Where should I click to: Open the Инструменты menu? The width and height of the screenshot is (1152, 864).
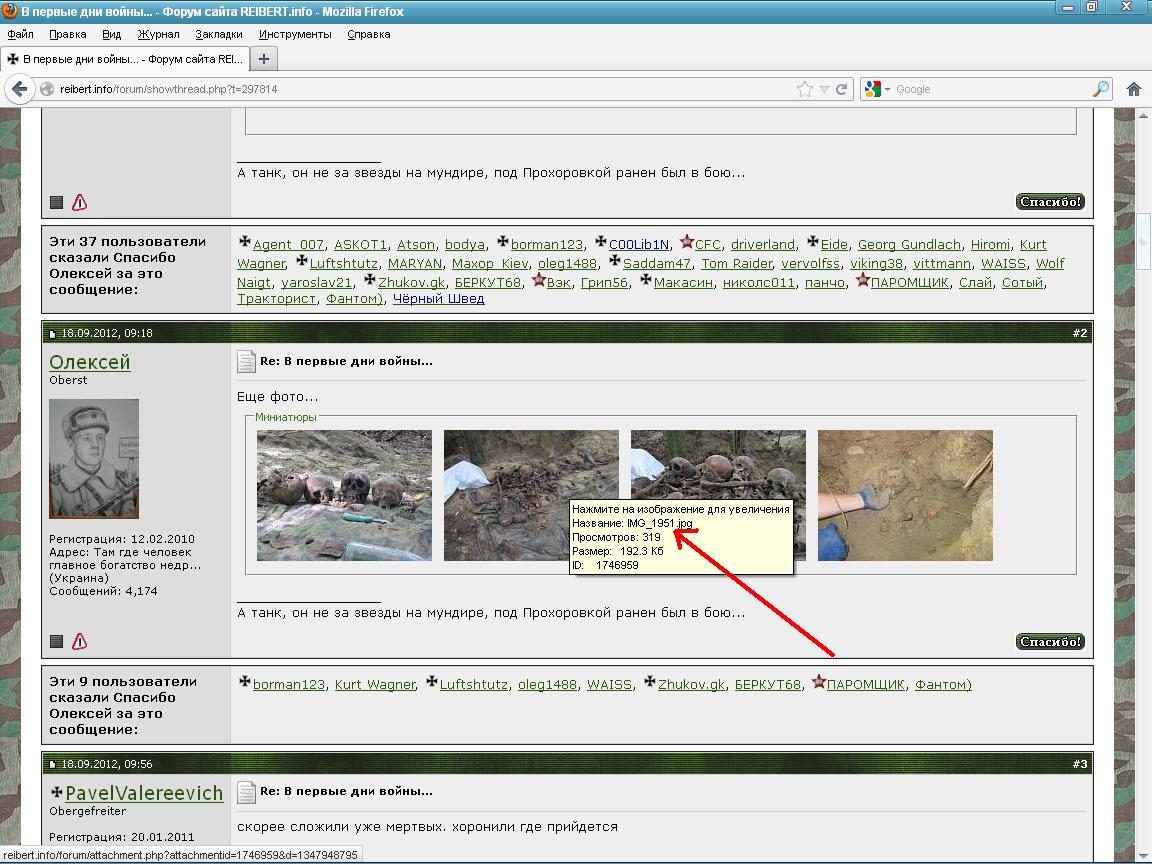[x=295, y=34]
